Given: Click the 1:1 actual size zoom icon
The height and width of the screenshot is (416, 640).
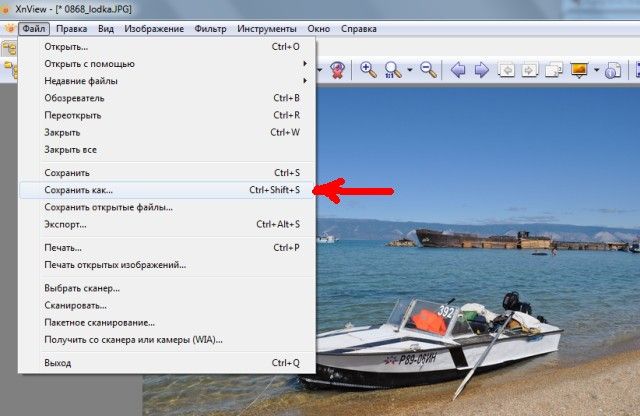Looking at the screenshot, I should 393,69.
